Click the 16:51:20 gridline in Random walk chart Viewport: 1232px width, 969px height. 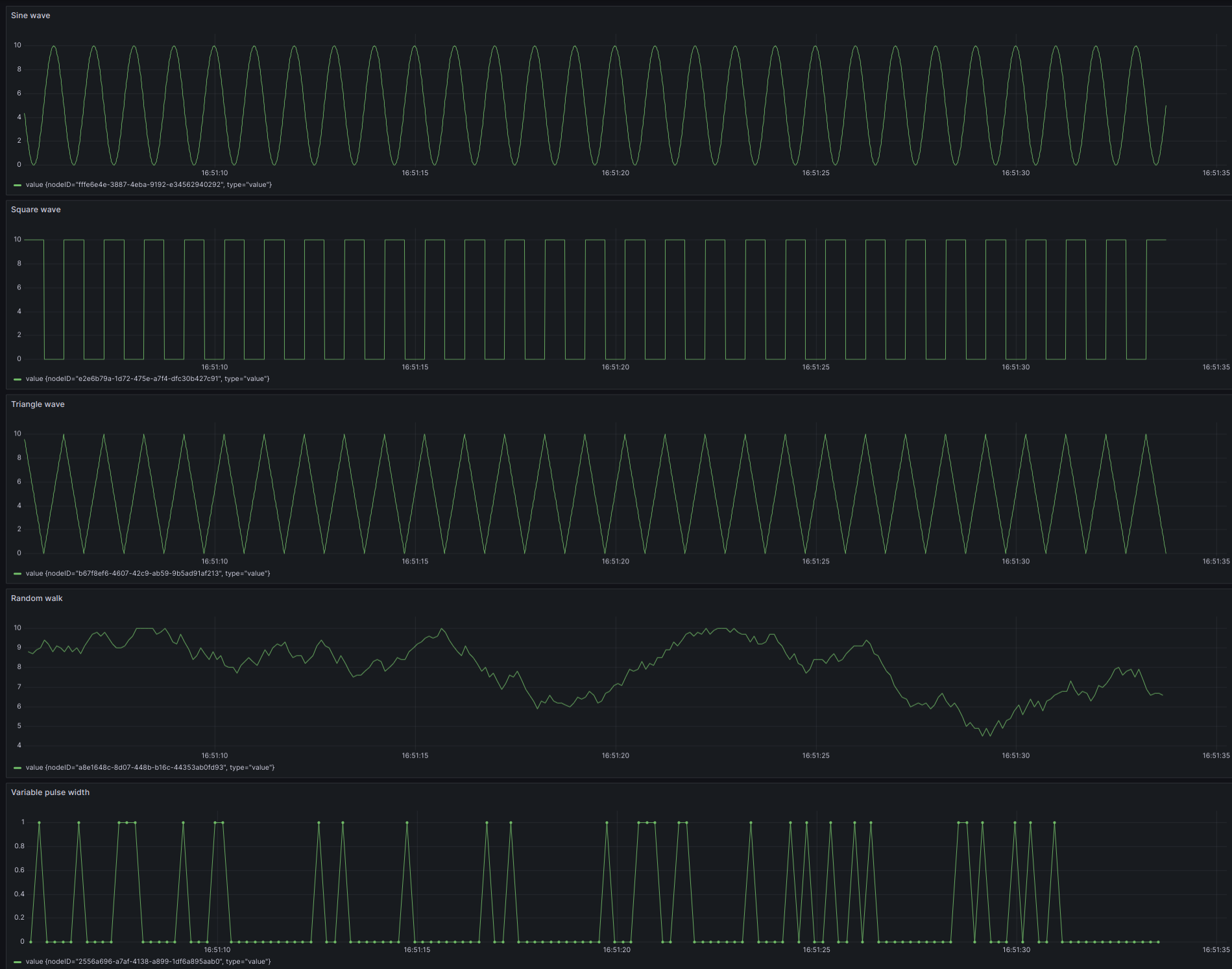point(616,681)
